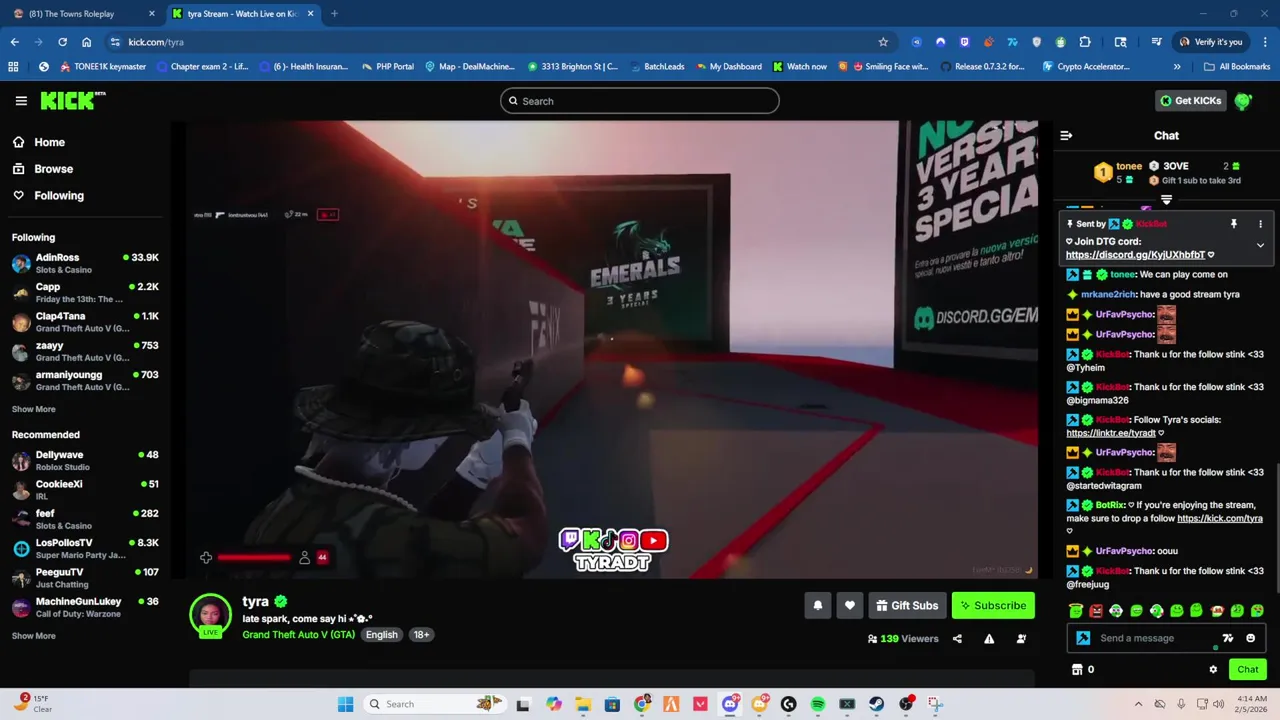
Task: Click the report warning triangle icon
Action: click(x=989, y=639)
